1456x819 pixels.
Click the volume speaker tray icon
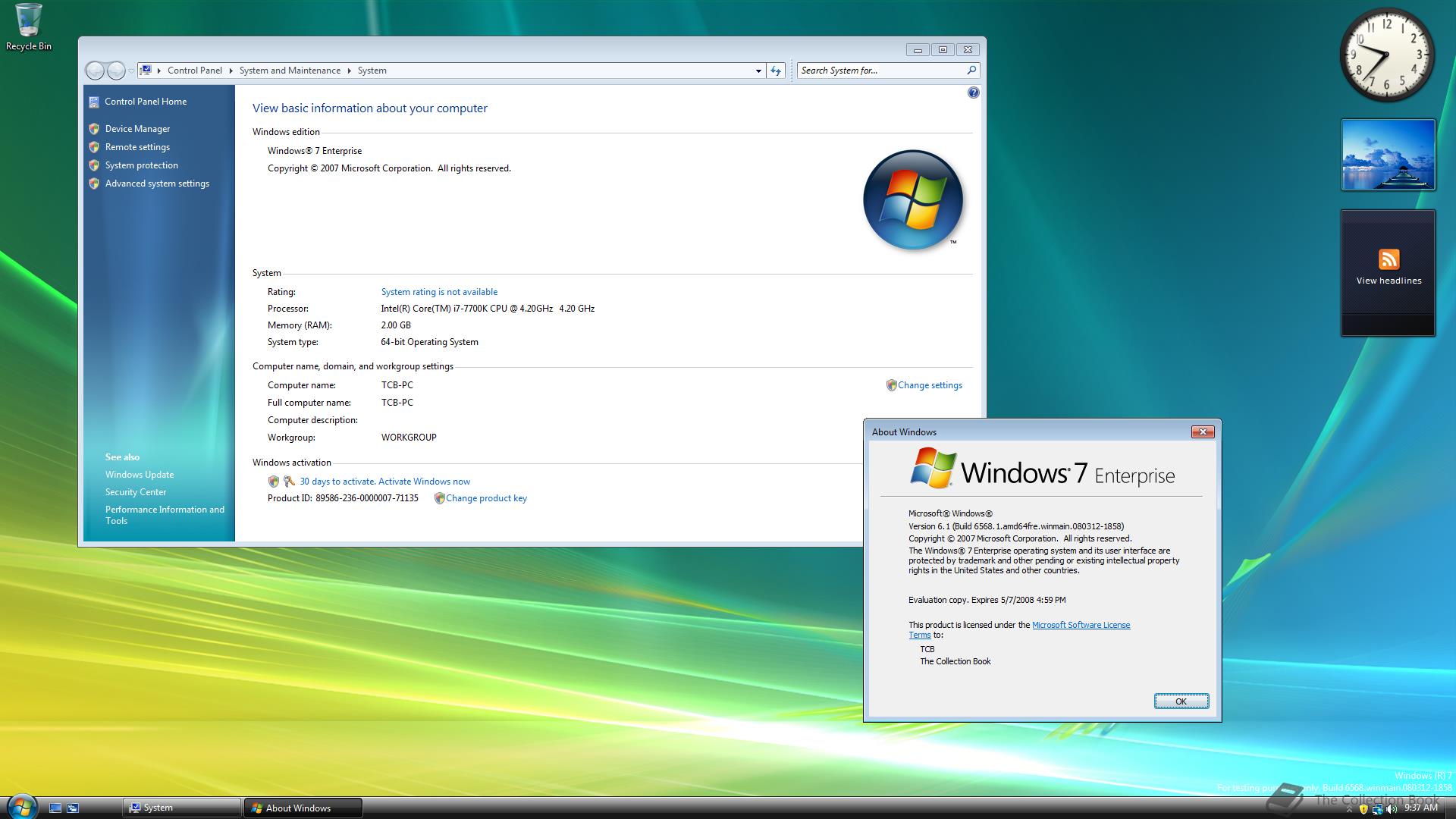coord(1391,809)
